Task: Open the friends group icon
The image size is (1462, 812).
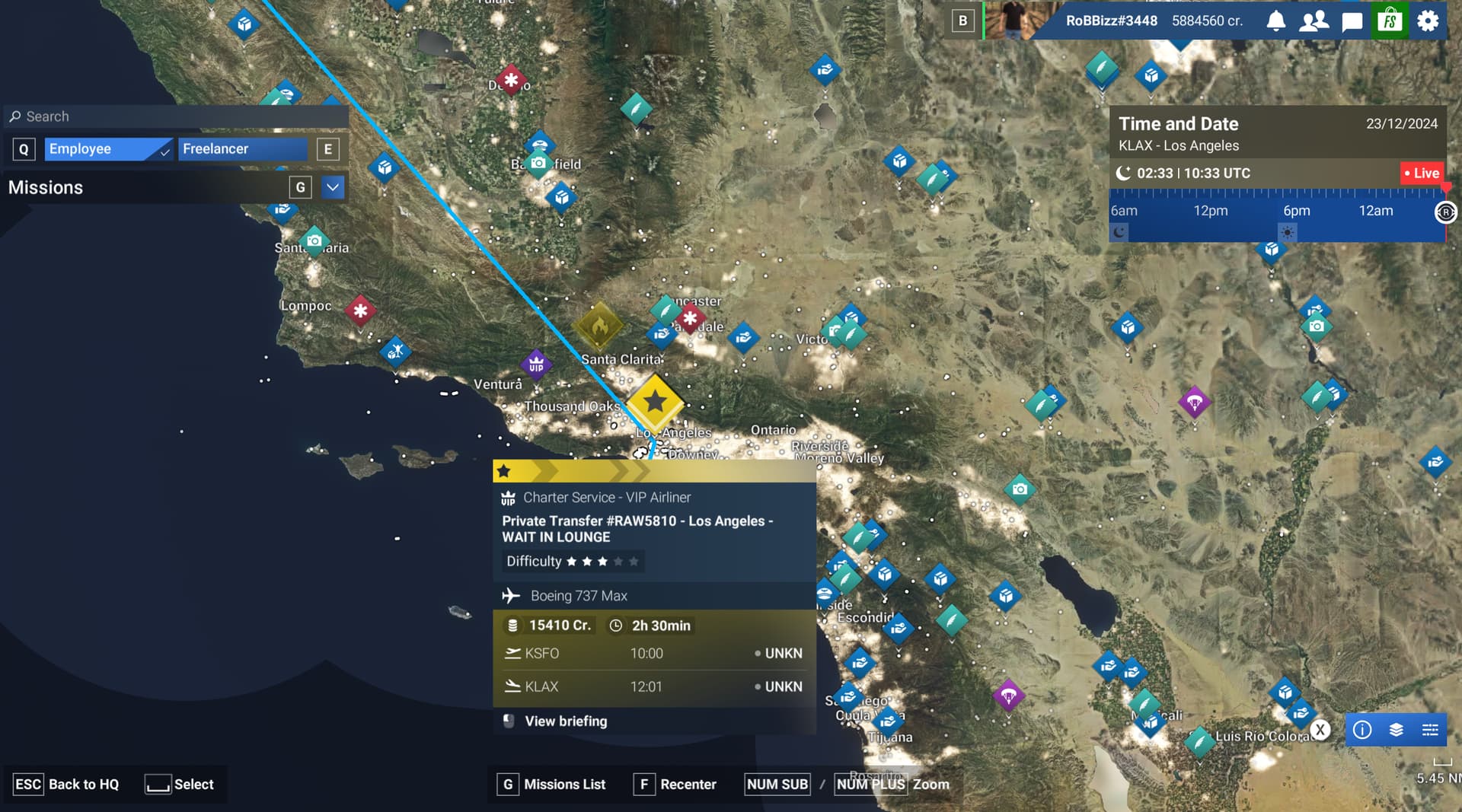Action: [x=1314, y=21]
